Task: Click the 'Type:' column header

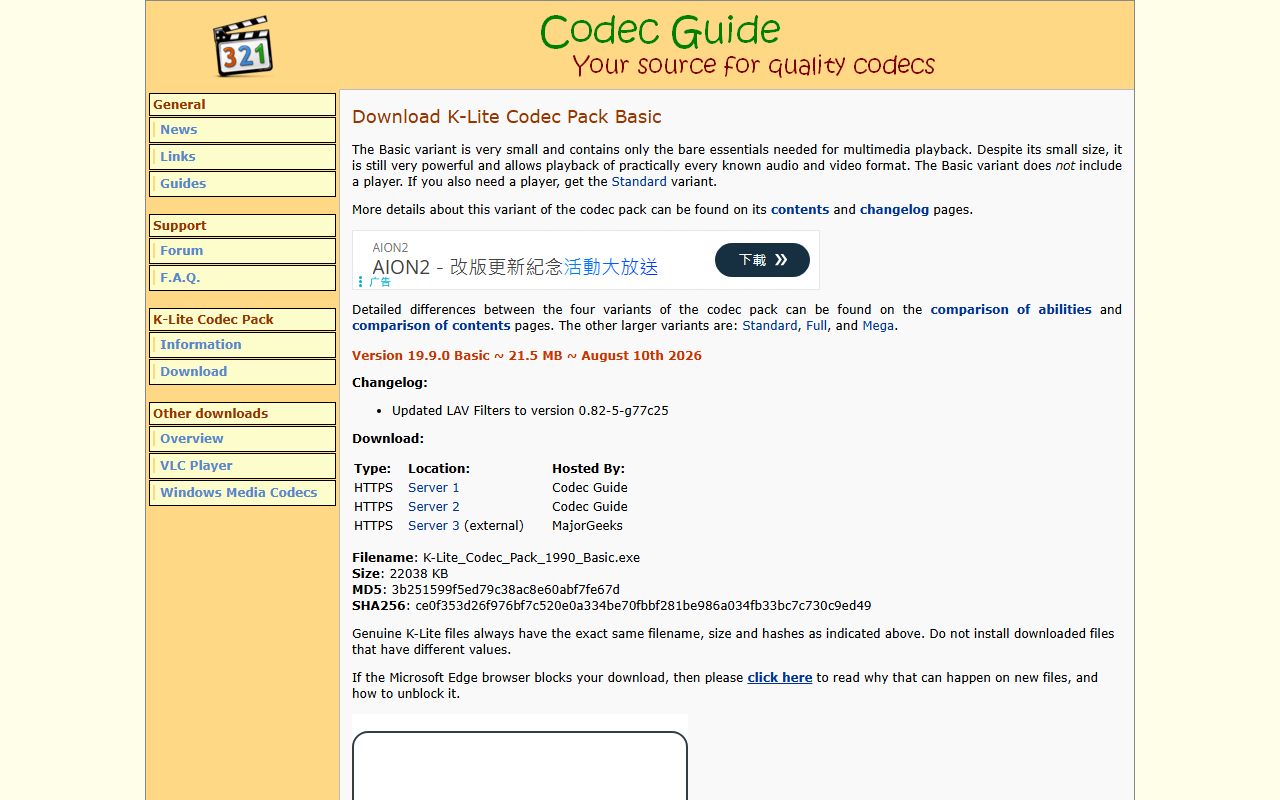Action: [x=372, y=469]
